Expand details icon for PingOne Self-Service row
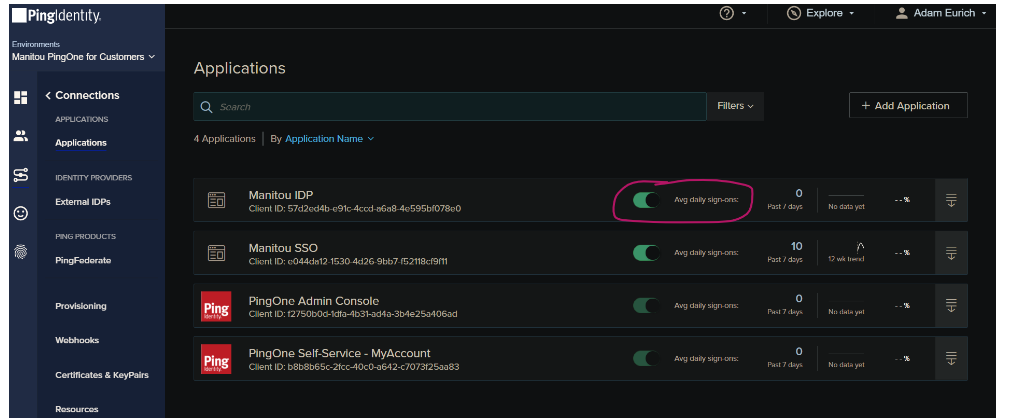The width and height of the screenshot is (1010, 419). click(951, 359)
